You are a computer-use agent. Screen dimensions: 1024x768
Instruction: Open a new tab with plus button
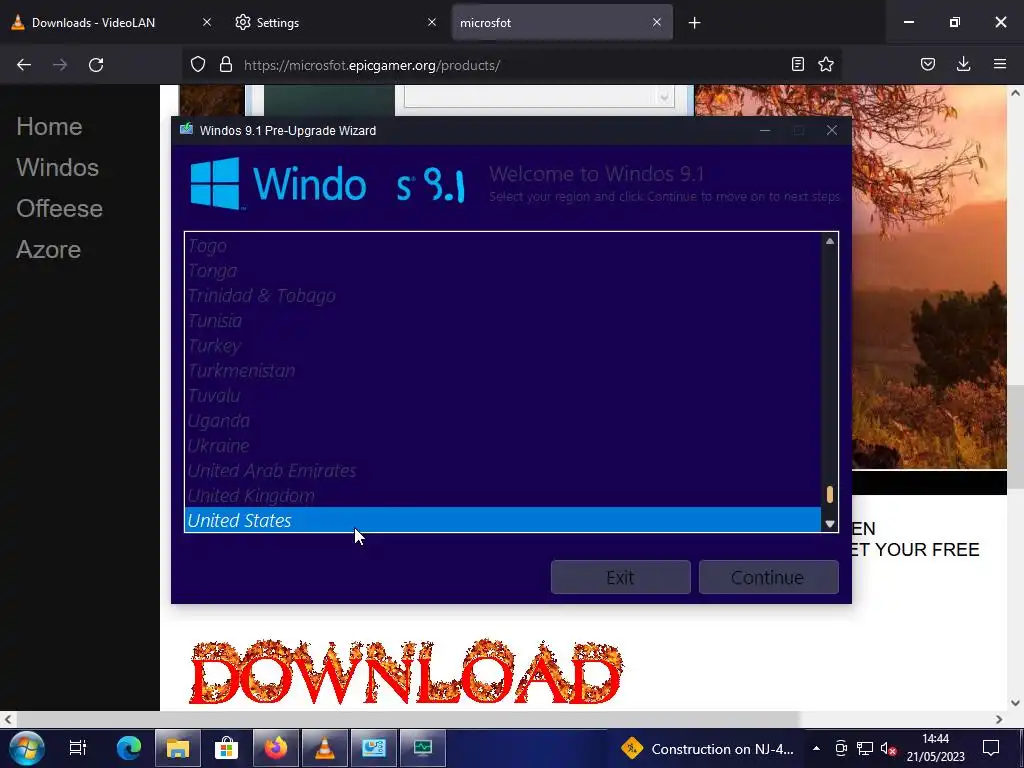tap(694, 23)
